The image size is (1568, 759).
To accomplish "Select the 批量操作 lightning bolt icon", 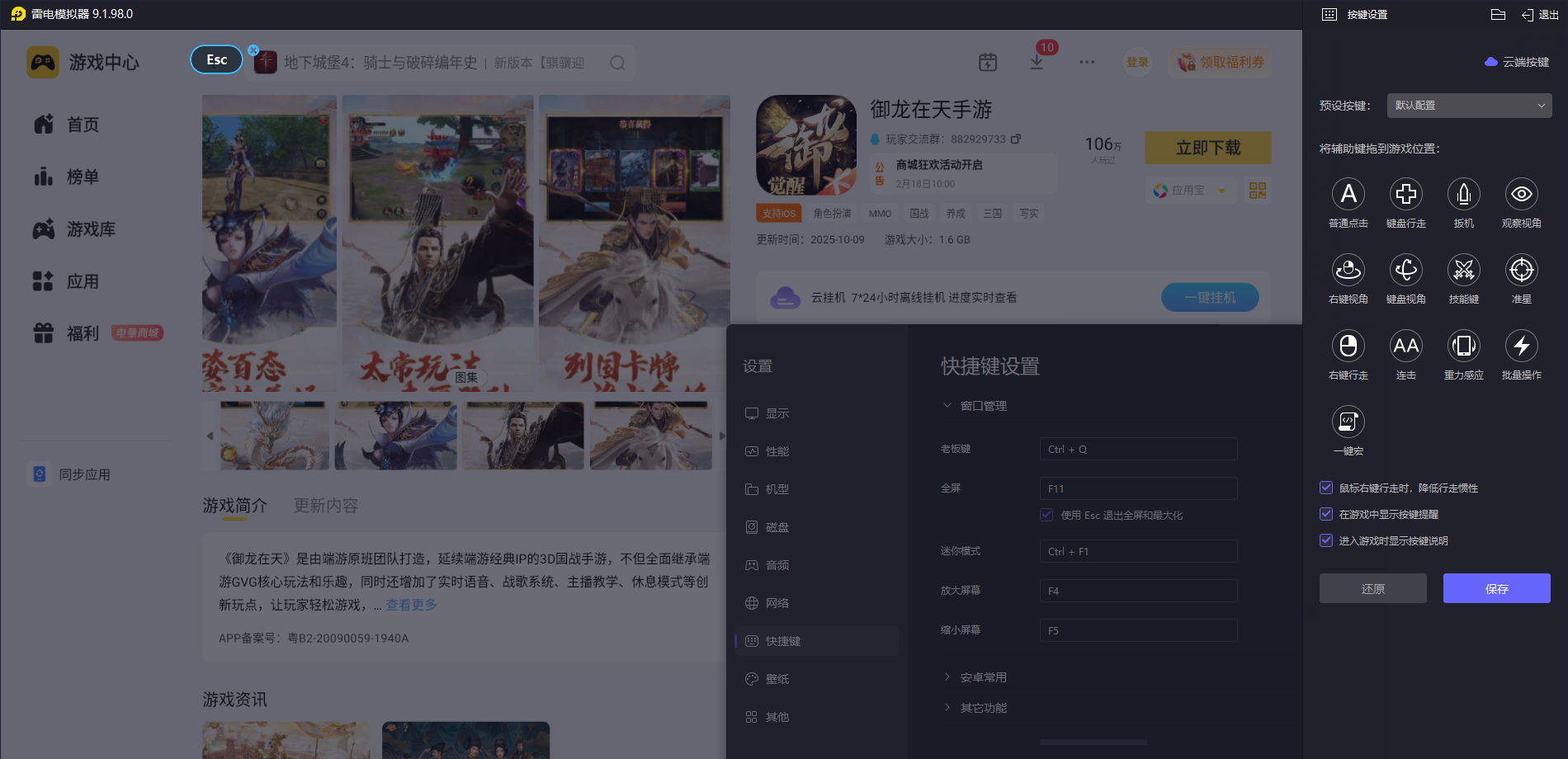I will click(x=1521, y=346).
